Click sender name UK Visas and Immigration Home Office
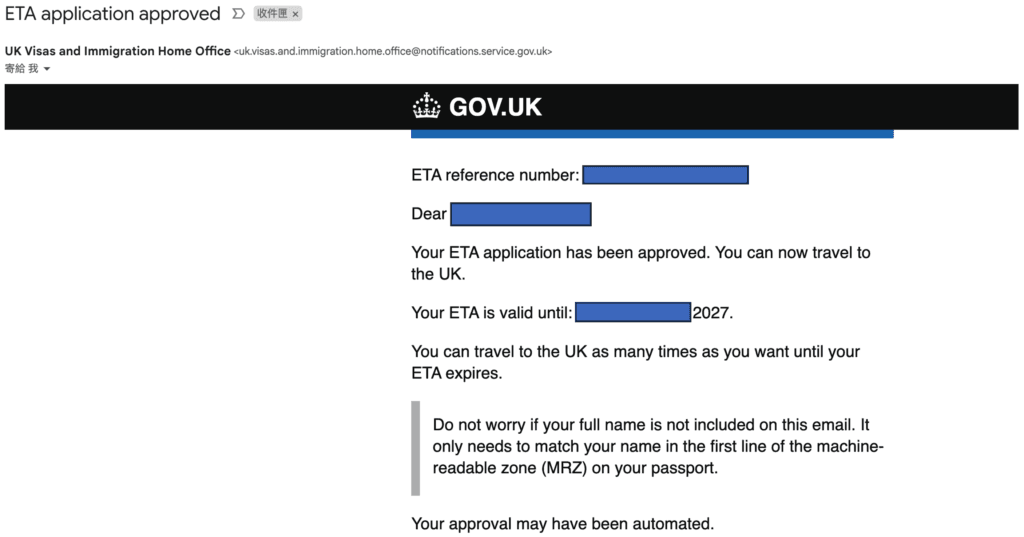The height and width of the screenshot is (537, 1024). [118, 51]
